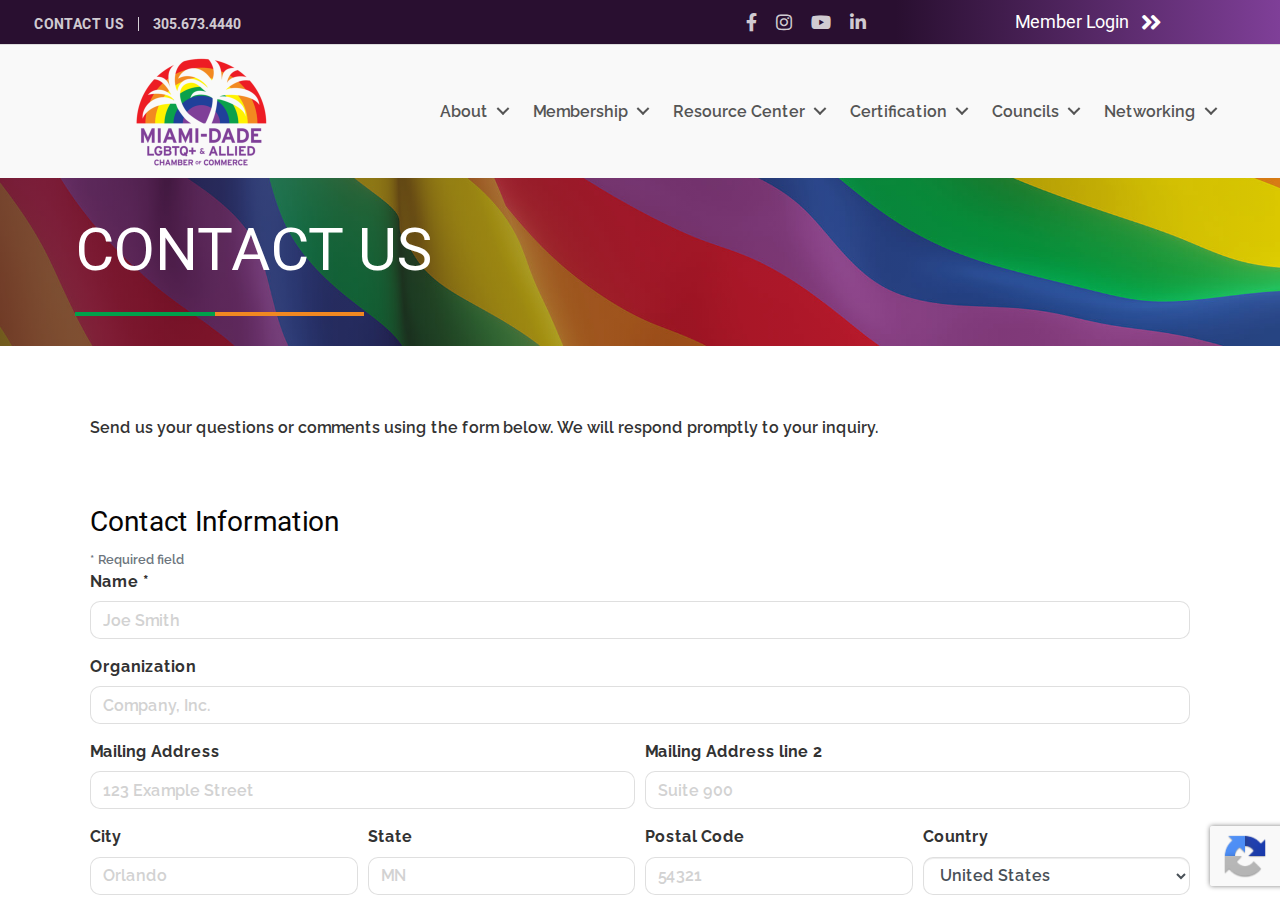Open the About menu item

click(463, 111)
